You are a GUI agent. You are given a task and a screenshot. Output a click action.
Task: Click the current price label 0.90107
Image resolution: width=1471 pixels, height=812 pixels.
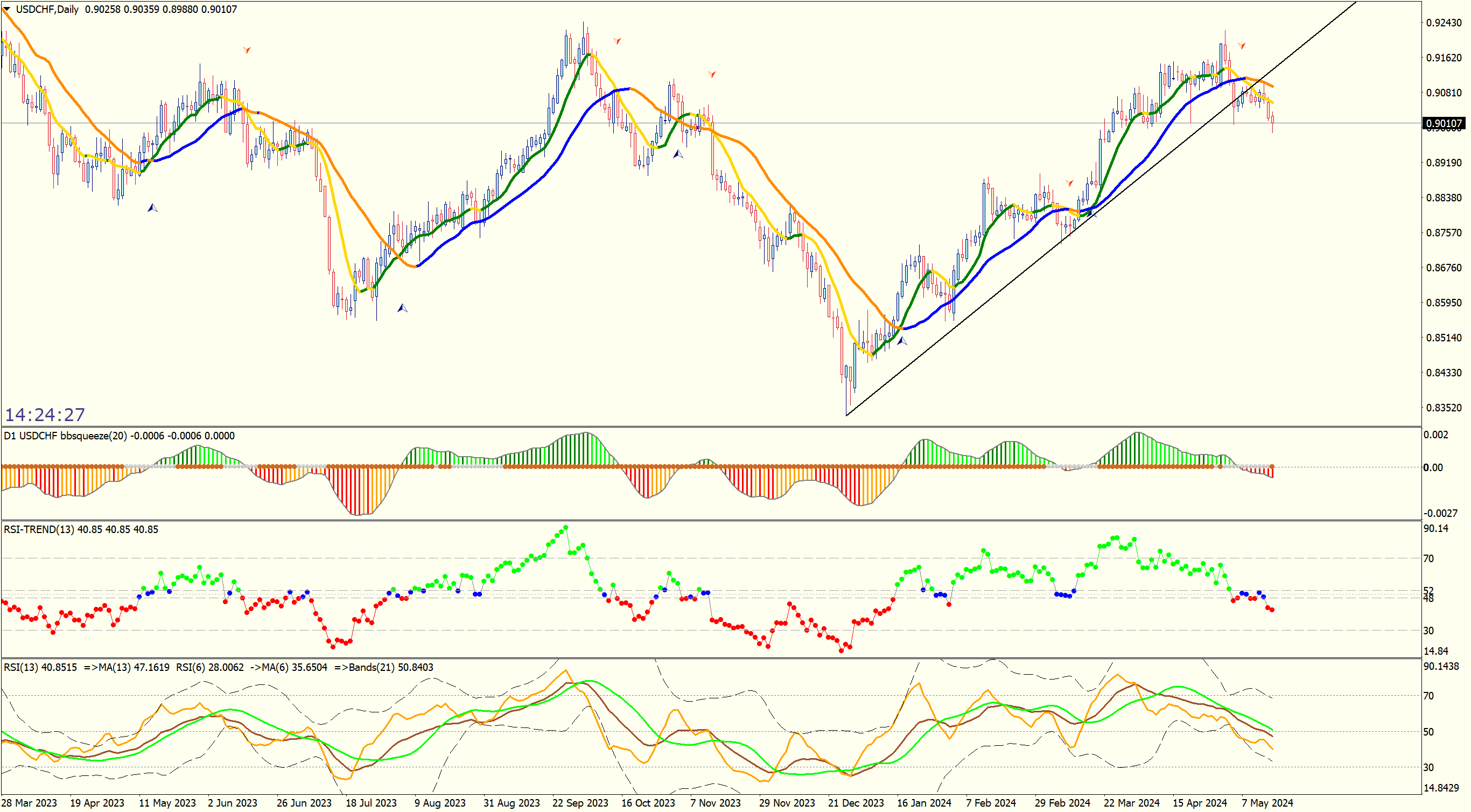(x=1444, y=123)
